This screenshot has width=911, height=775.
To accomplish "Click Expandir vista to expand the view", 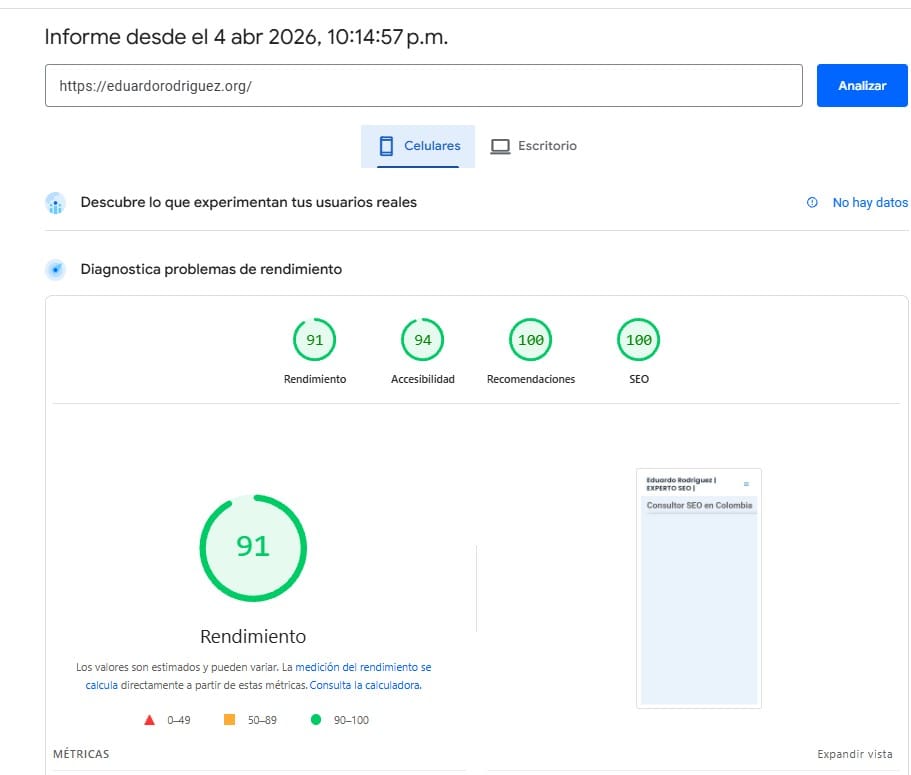I will [x=854, y=753].
